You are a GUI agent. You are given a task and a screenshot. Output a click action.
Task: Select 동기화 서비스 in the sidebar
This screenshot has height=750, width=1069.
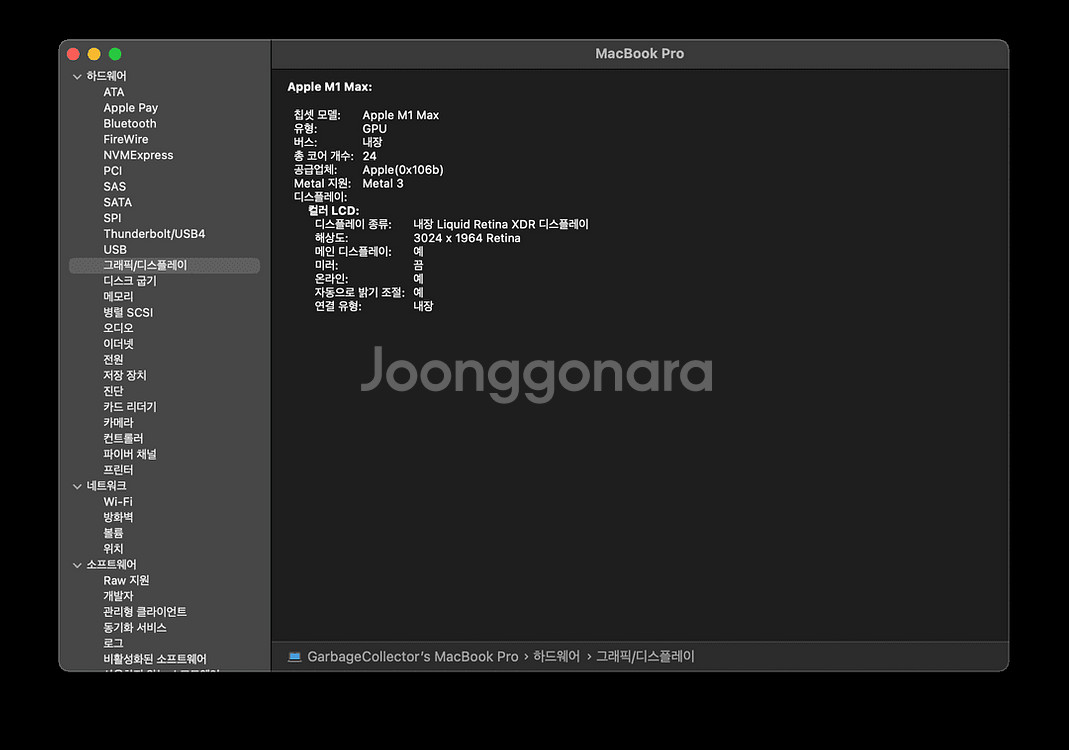click(x=134, y=627)
